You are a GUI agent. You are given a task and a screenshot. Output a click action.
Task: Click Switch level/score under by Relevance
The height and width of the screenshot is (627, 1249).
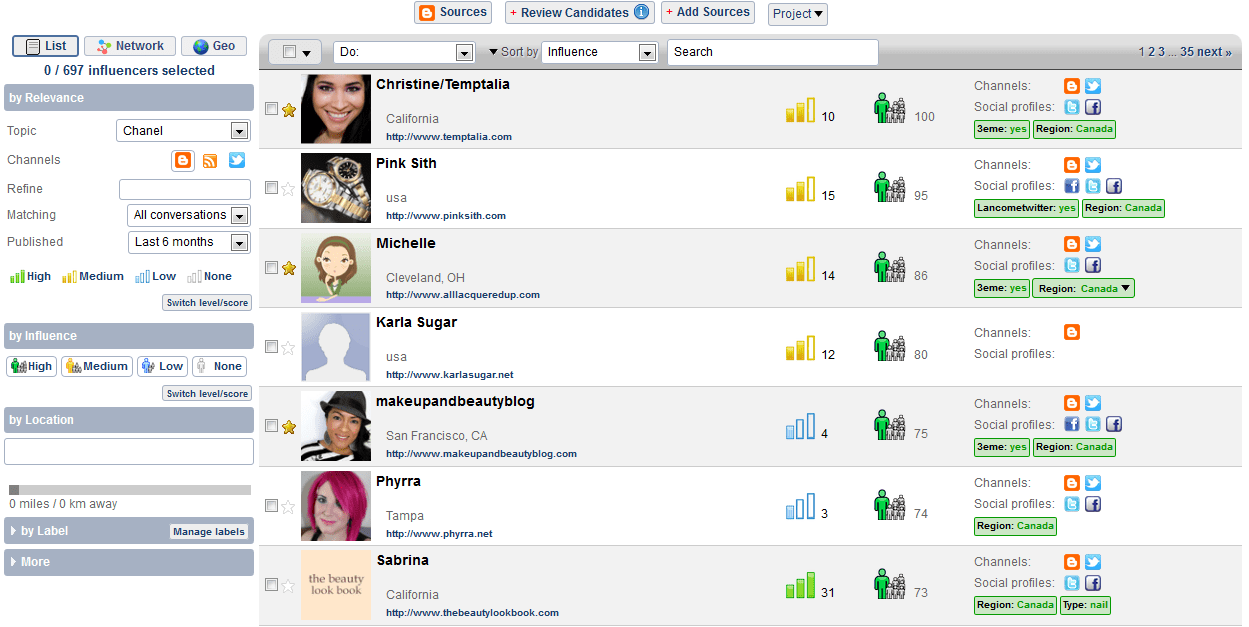tap(208, 303)
